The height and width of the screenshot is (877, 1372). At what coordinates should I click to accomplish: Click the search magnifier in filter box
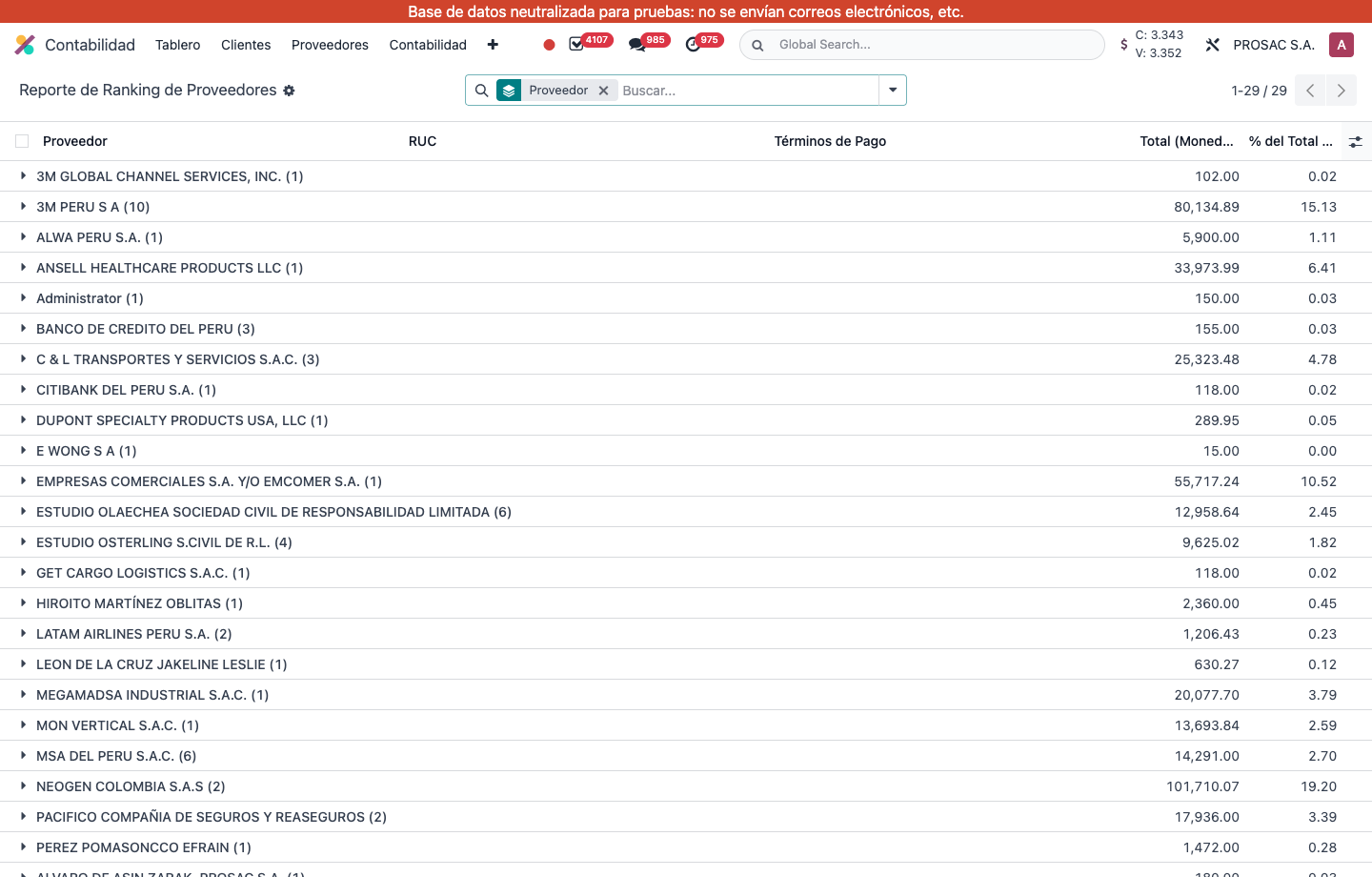pos(482,91)
